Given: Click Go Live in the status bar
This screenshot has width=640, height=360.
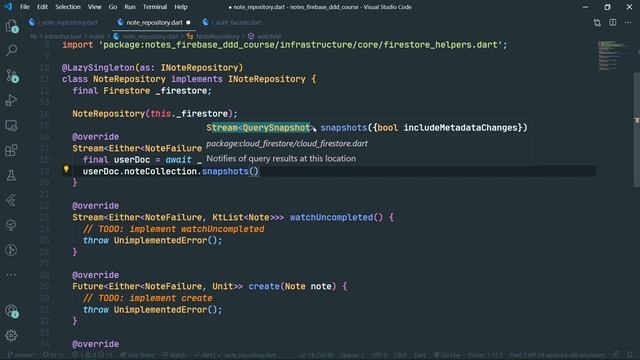Looking at the screenshot, I should point(447,355).
